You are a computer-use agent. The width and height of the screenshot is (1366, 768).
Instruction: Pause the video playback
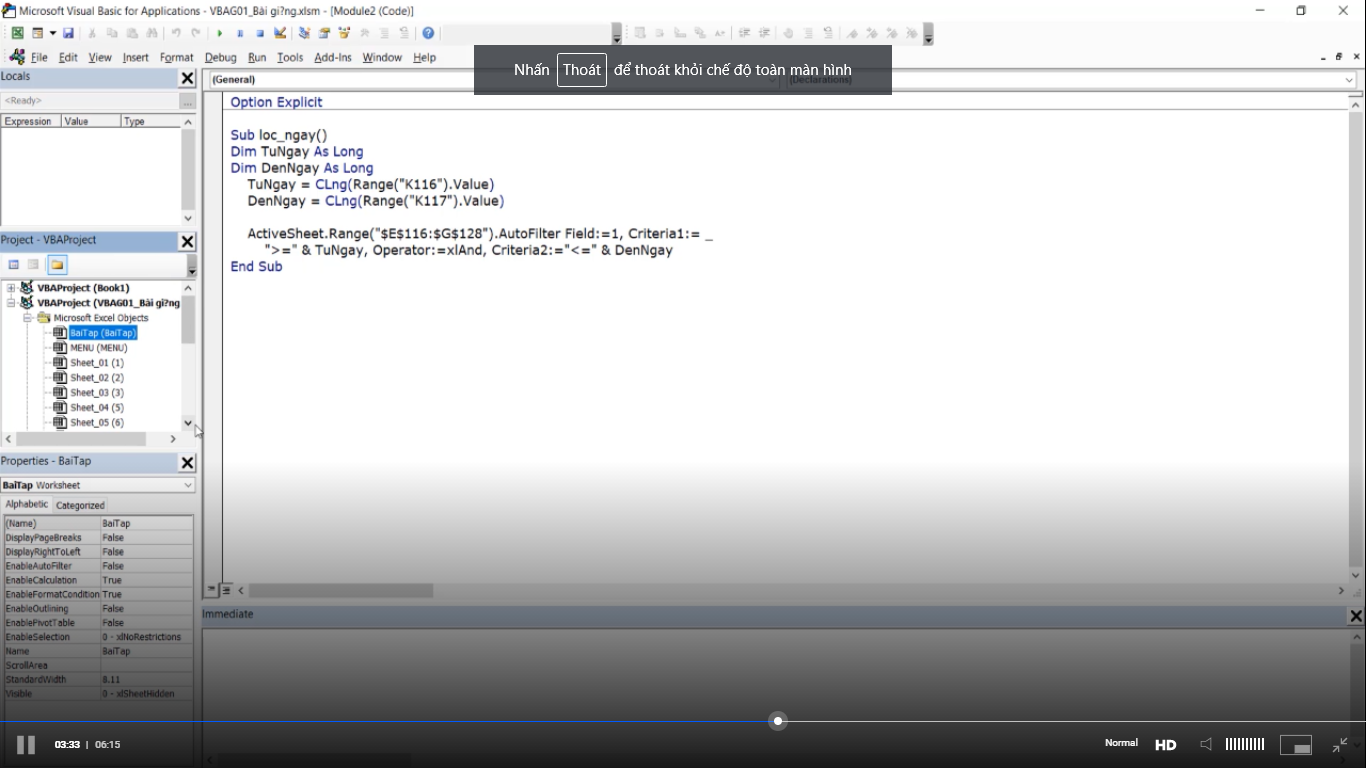click(x=26, y=745)
